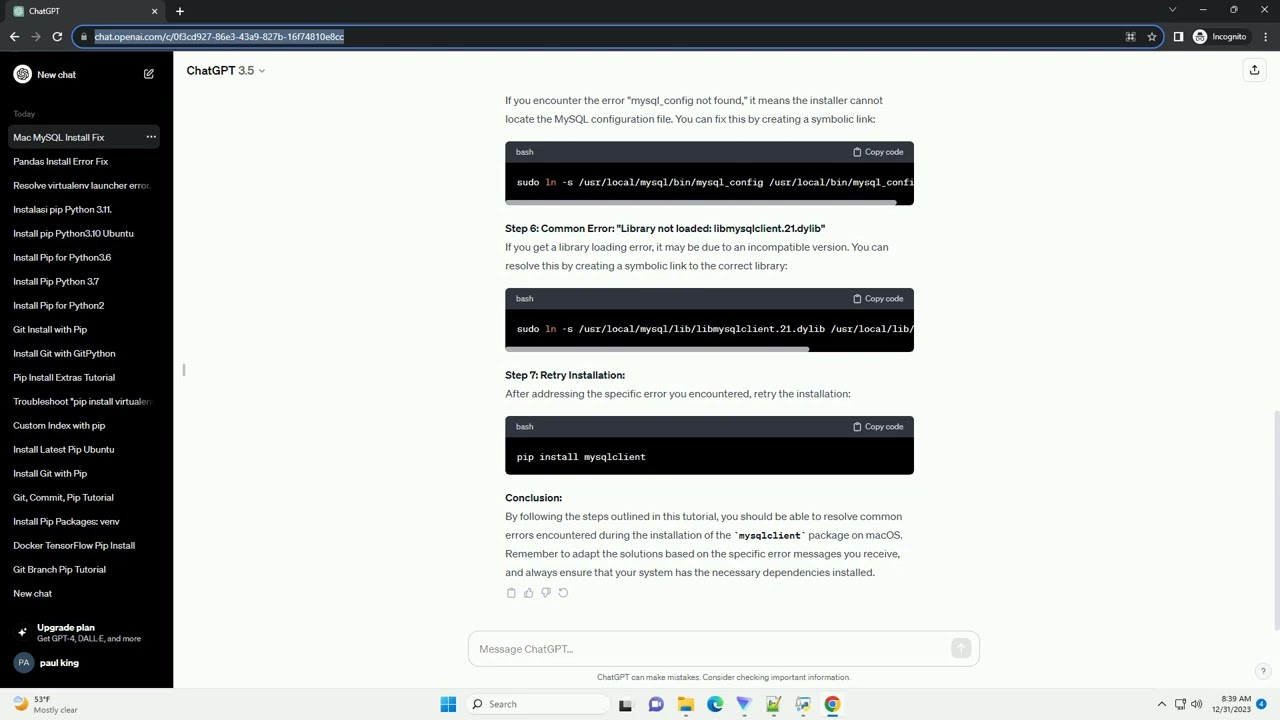
Task: Copy code for libmysqlclient symbolic link
Action: tap(878, 298)
